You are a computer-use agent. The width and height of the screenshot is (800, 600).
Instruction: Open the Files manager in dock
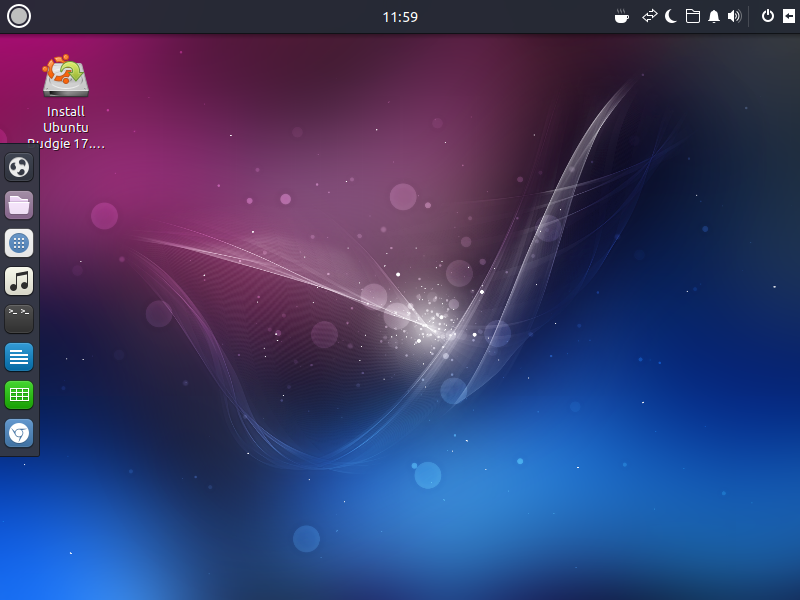pyautogui.click(x=19, y=205)
